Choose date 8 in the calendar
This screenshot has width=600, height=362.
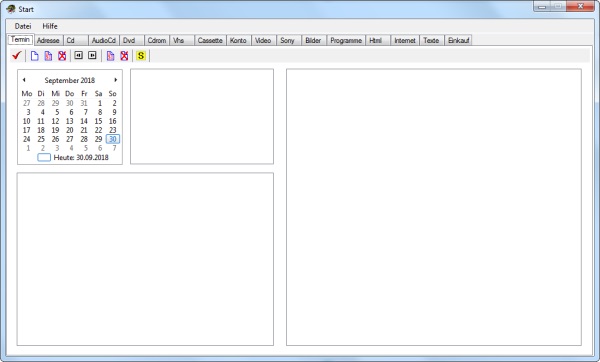(100, 112)
